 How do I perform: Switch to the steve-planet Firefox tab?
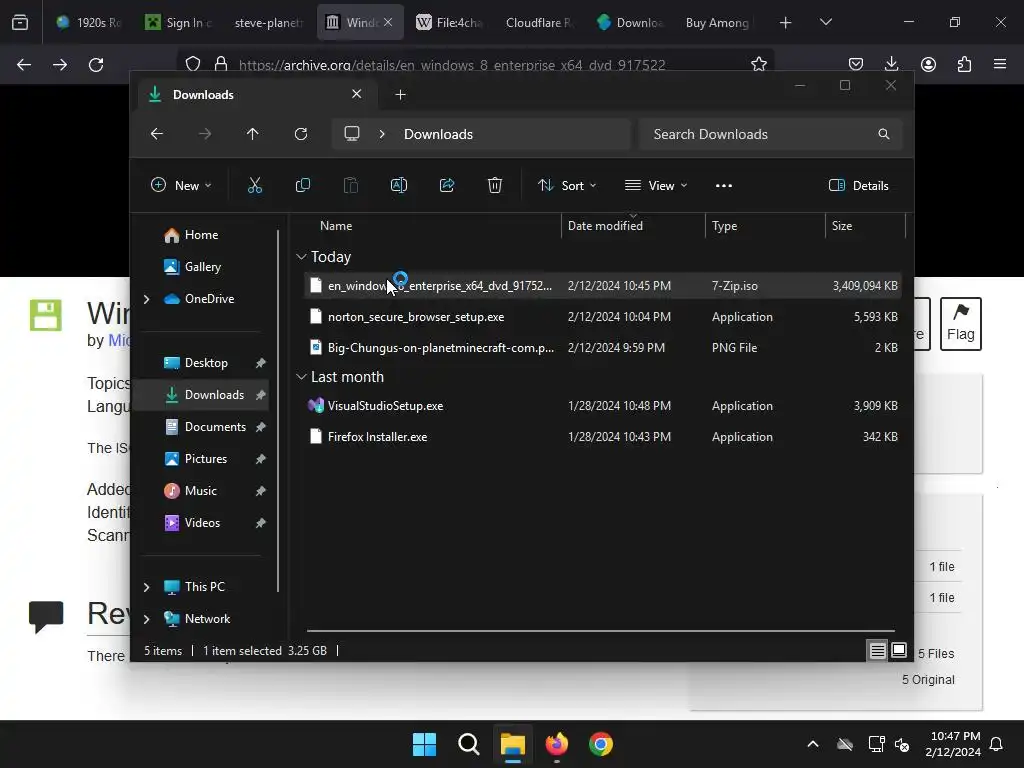coord(268,23)
